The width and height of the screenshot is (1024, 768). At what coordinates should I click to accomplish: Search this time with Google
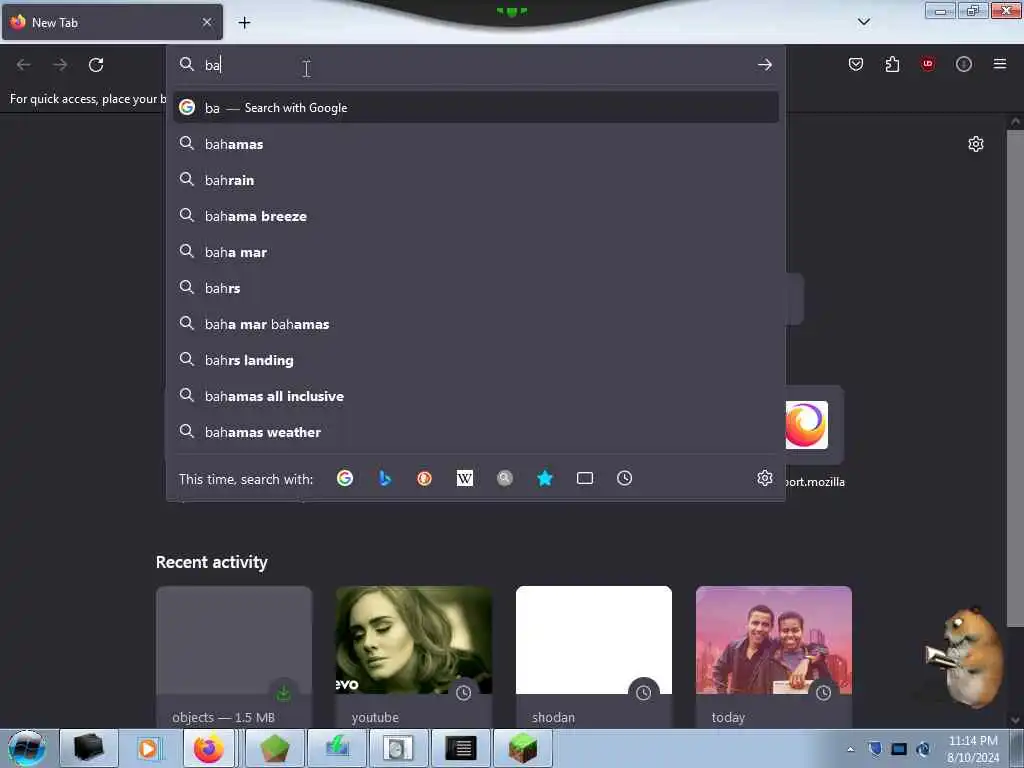345,478
